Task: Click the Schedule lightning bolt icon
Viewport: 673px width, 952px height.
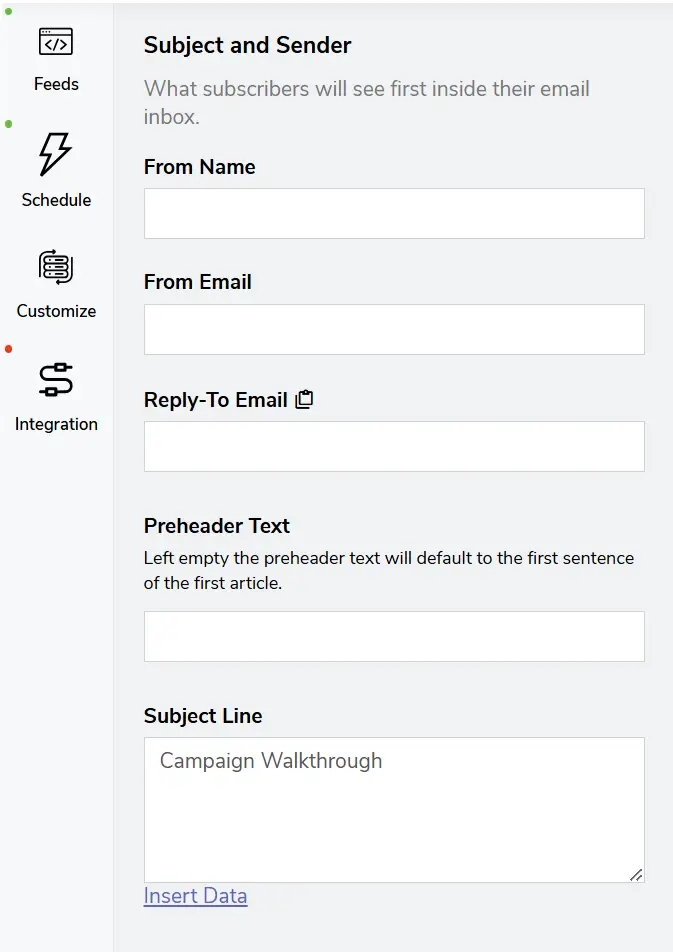Action: [x=56, y=155]
